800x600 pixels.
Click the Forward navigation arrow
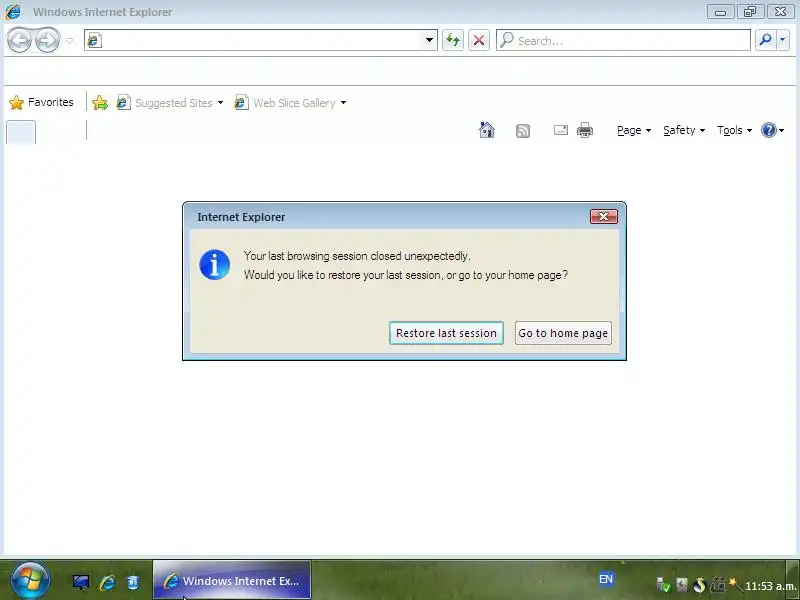tap(47, 40)
